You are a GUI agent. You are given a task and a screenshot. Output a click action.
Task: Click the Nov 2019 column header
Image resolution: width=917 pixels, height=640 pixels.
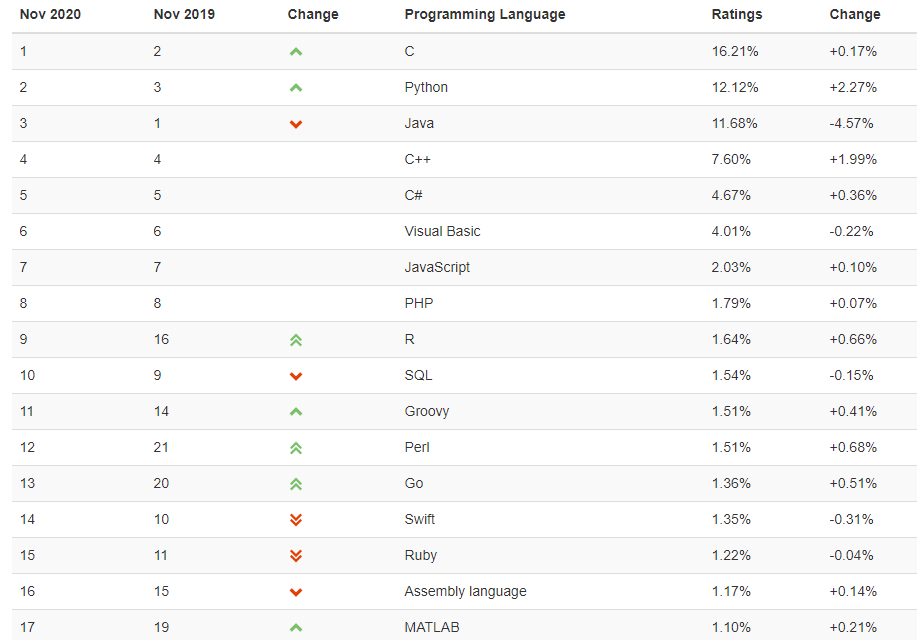(x=184, y=14)
